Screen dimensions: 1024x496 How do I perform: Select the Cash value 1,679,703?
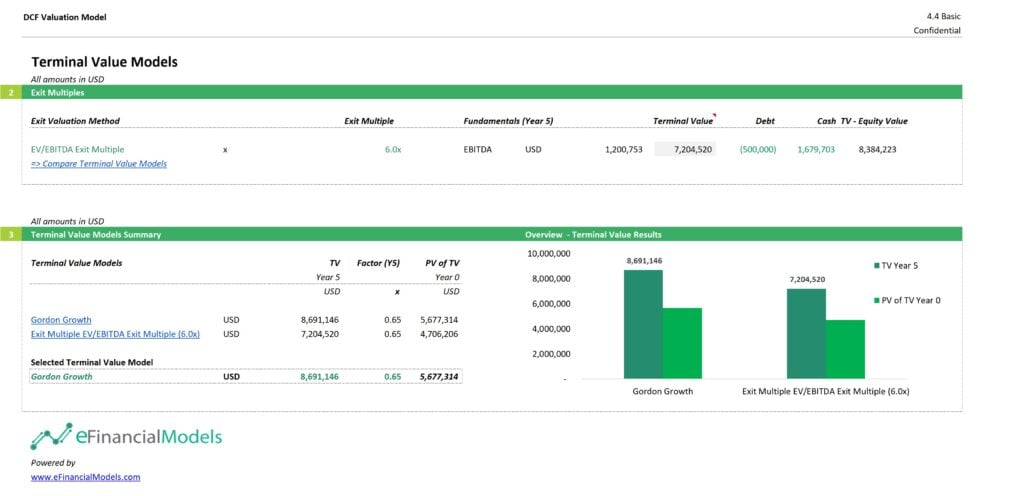[x=816, y=149]
